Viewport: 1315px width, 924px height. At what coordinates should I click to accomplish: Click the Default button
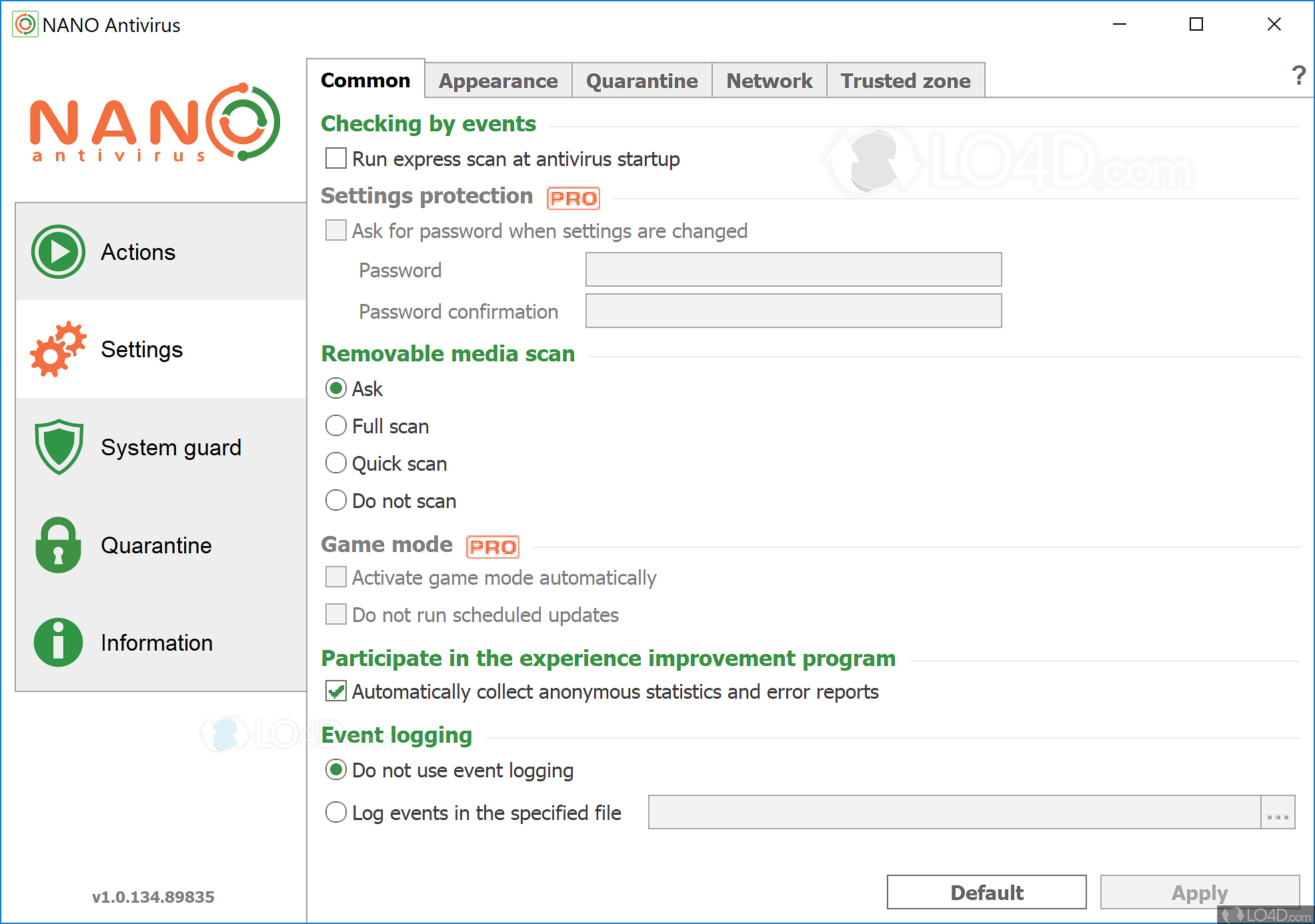point(986,892)
